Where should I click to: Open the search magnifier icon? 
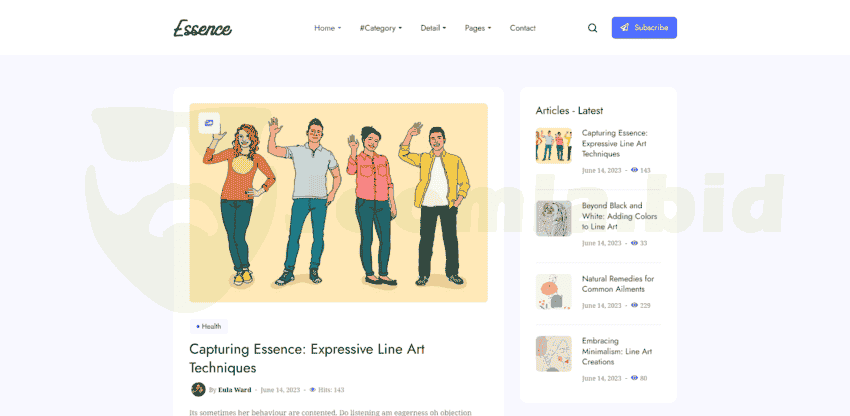(x=592, y=28)
